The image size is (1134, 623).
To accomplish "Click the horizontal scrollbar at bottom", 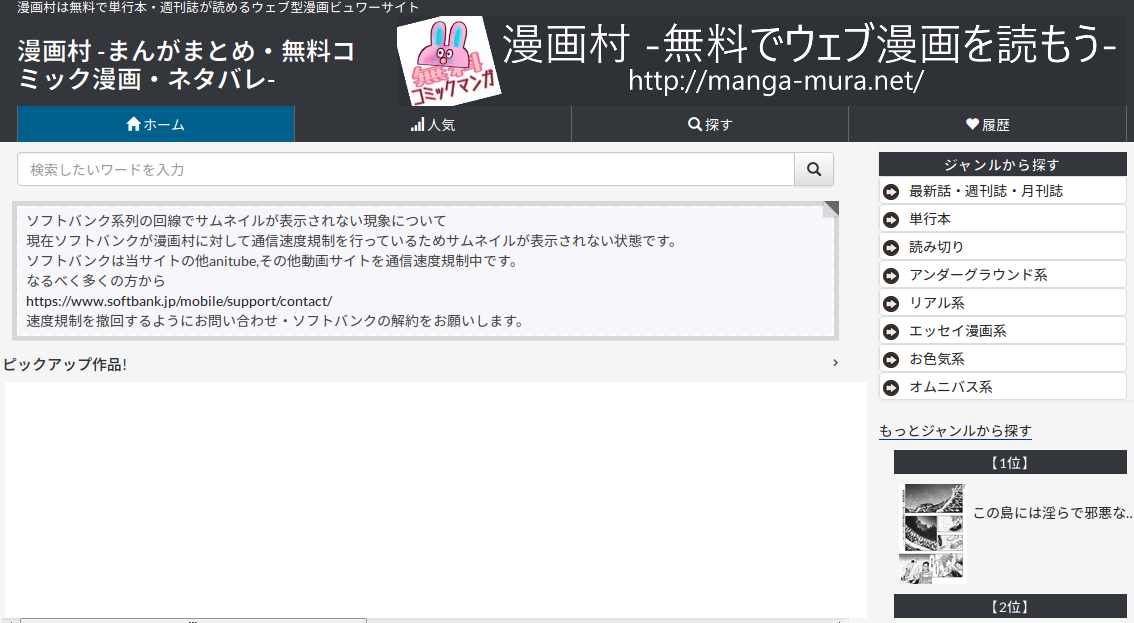I will coord(193,620).
